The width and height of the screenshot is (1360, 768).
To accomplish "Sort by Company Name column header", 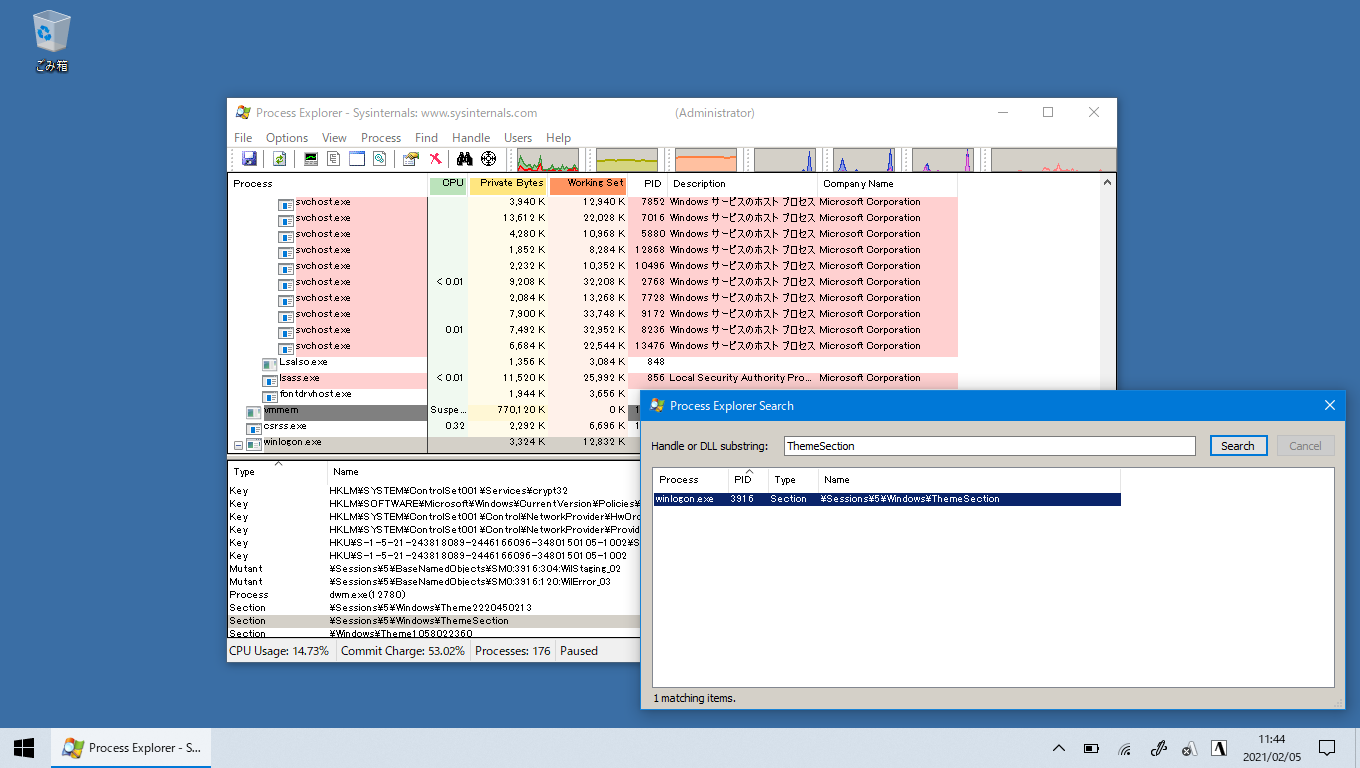I will (888, 184).
